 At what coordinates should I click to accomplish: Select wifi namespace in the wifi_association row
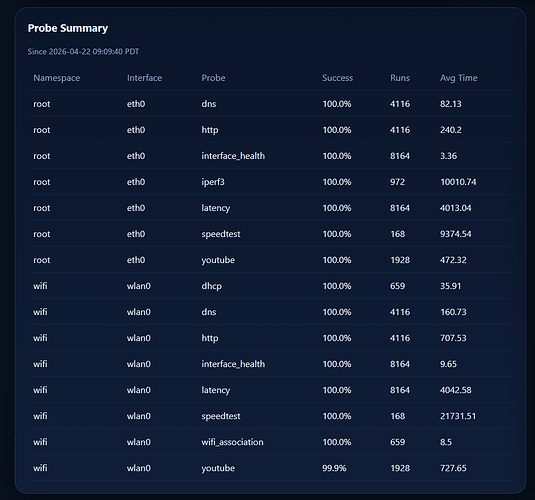click(40, 442)
